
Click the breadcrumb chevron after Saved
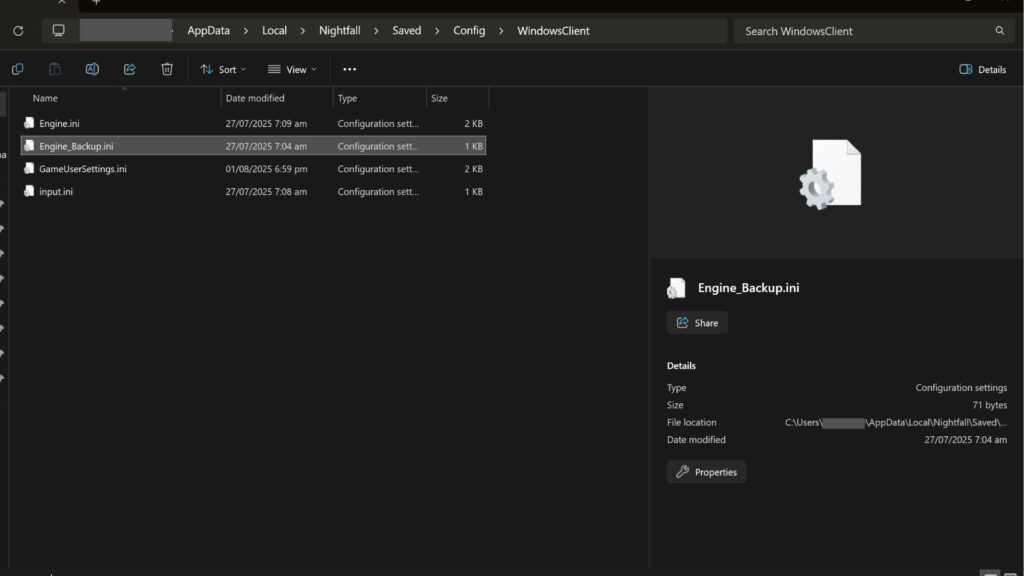pyautogui.click(x=437, y=31)
